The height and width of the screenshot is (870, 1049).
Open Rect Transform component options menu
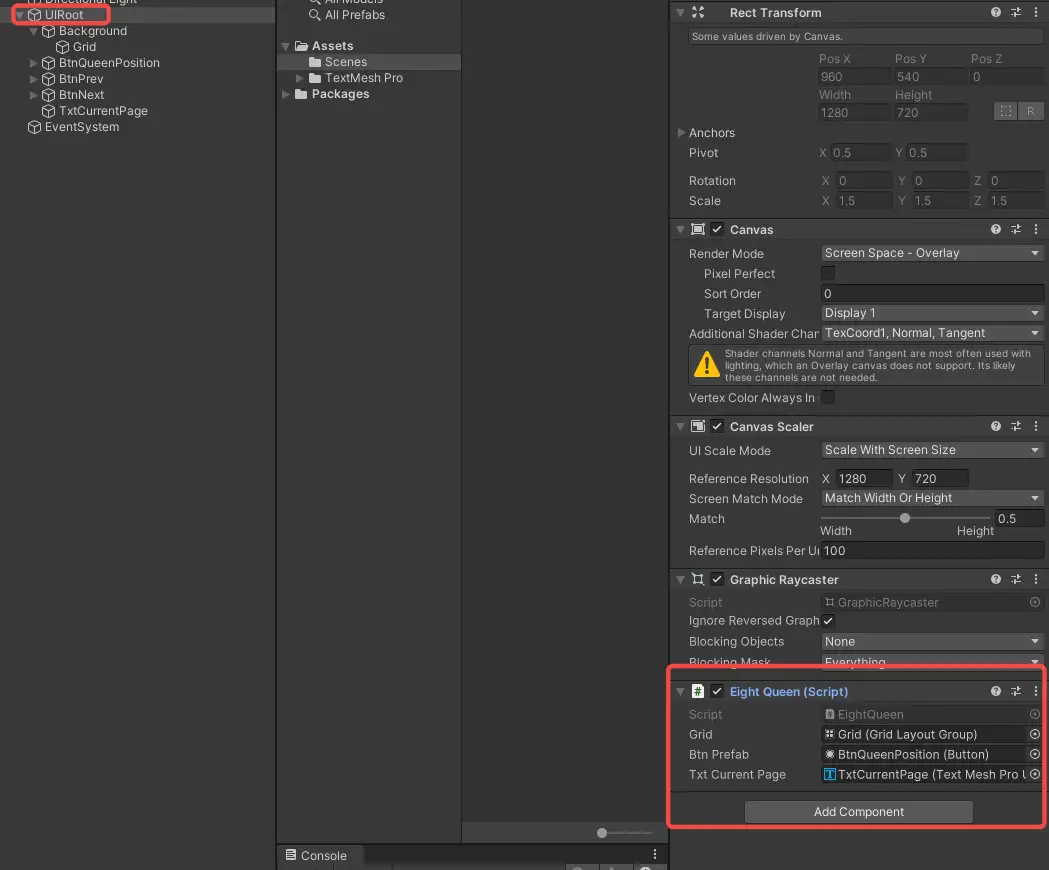[x=1036, y=13]
